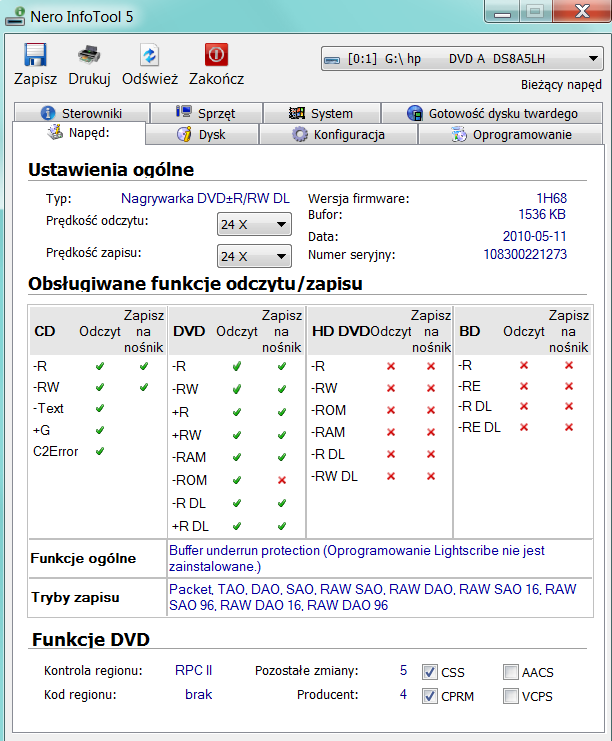Switch to the Sterowniki tab
The image size is (612, 741).
82,113
